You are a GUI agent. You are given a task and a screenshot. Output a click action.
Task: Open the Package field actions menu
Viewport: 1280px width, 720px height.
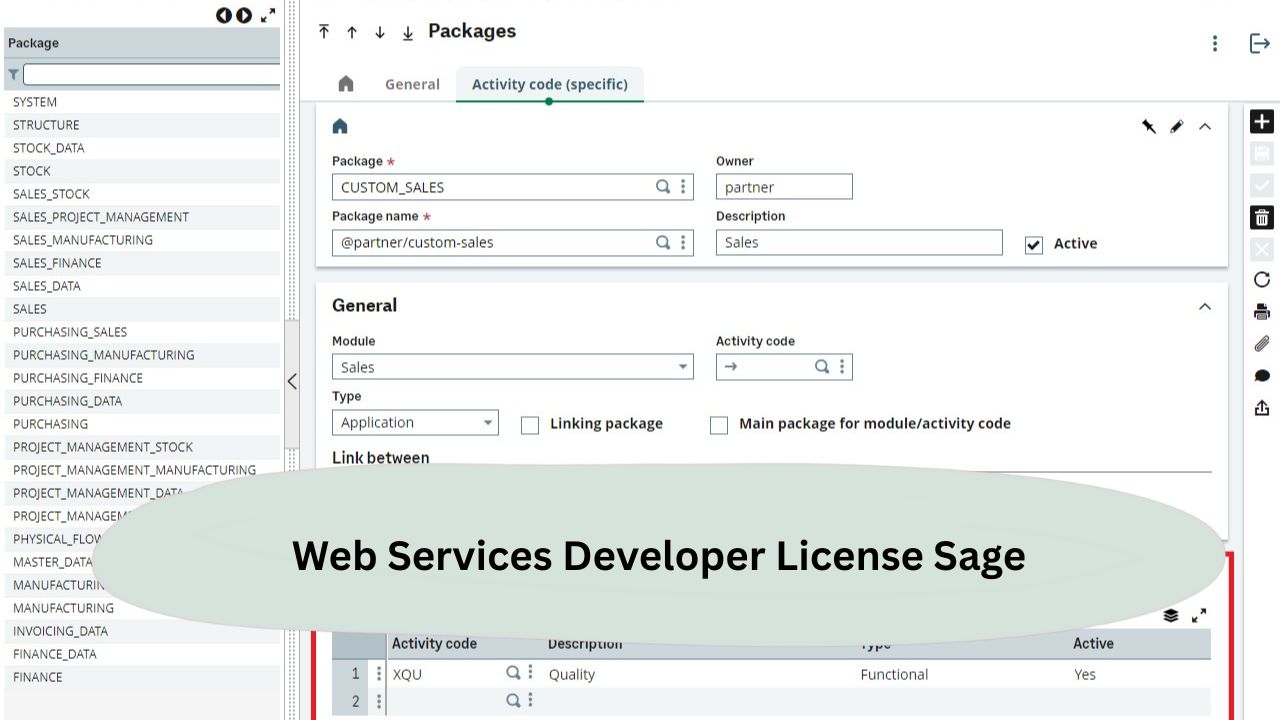tap(684, 187)
